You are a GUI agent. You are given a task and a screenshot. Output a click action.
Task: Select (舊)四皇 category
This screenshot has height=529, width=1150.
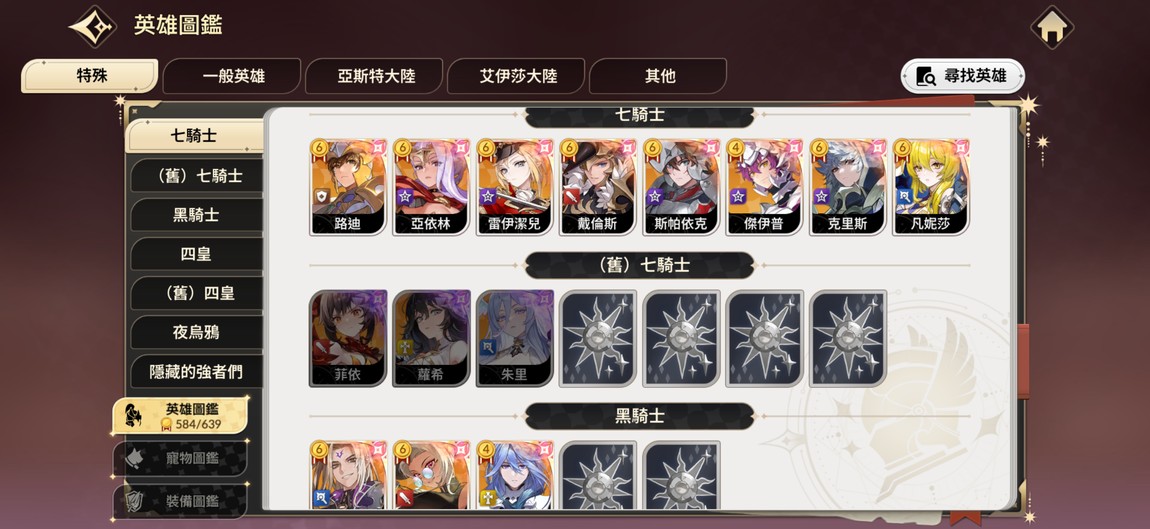tap(196, 293)
